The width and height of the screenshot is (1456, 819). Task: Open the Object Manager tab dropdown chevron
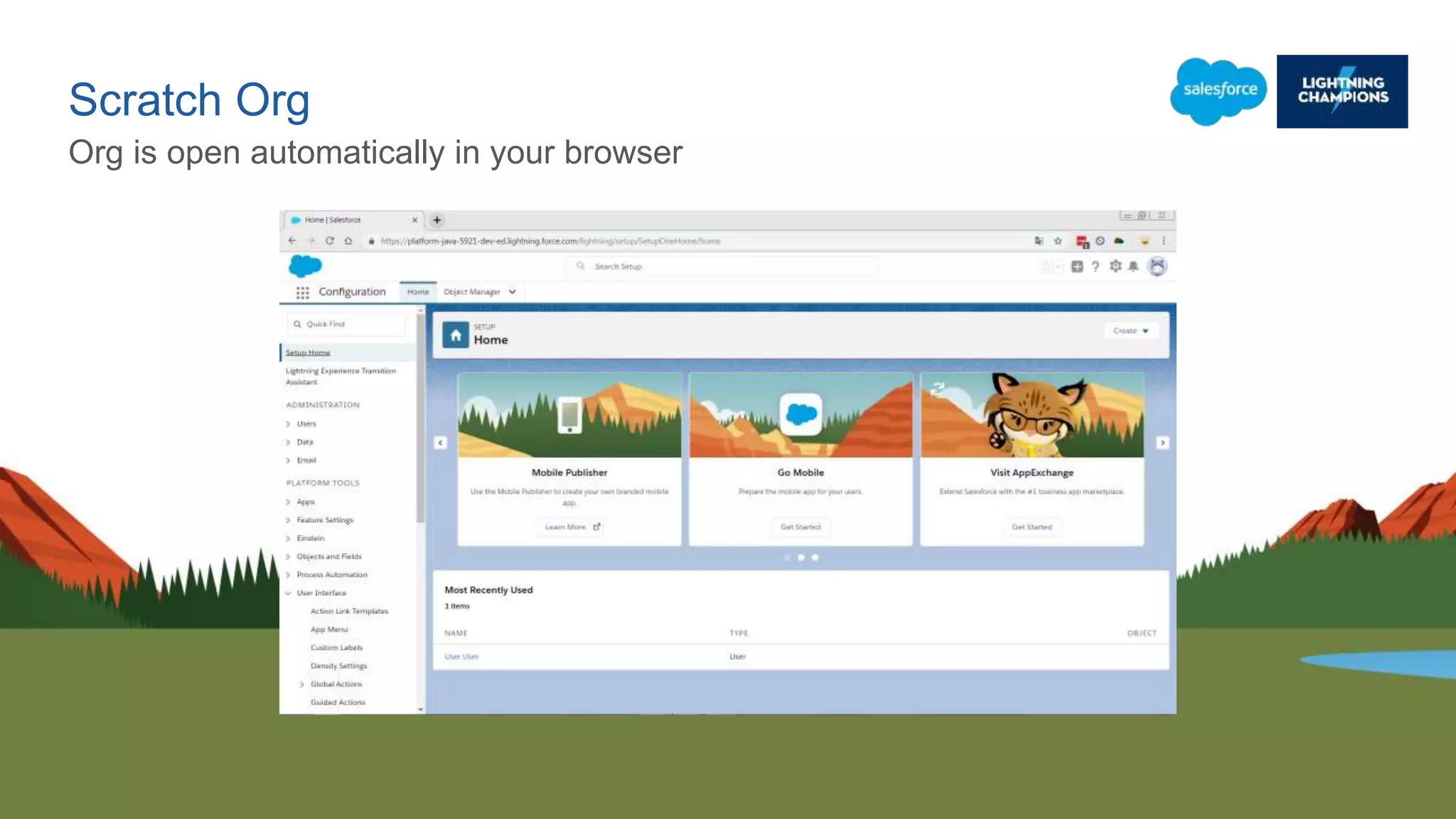(512, 291)
